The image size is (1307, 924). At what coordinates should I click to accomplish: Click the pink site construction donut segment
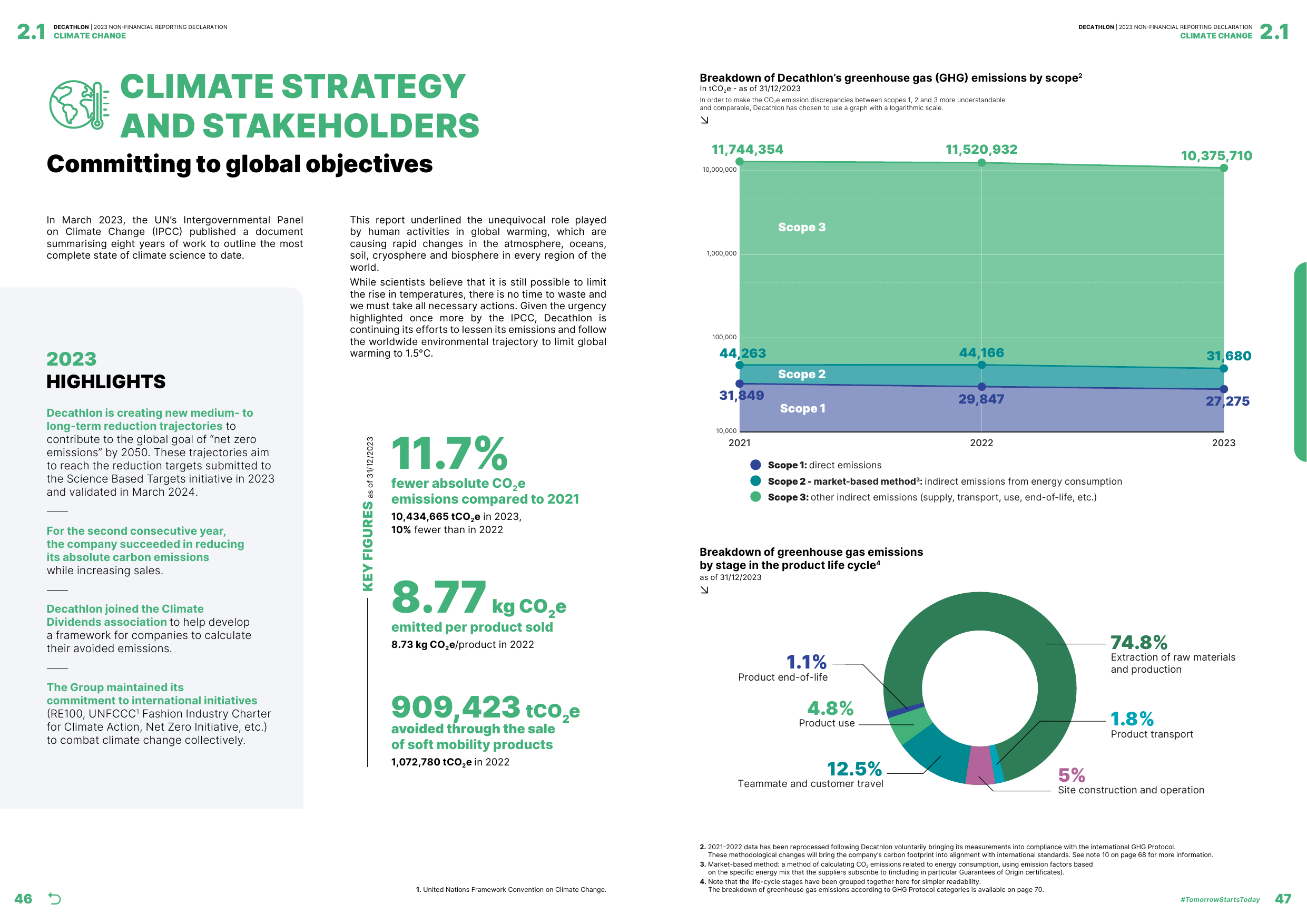[980, 766]
